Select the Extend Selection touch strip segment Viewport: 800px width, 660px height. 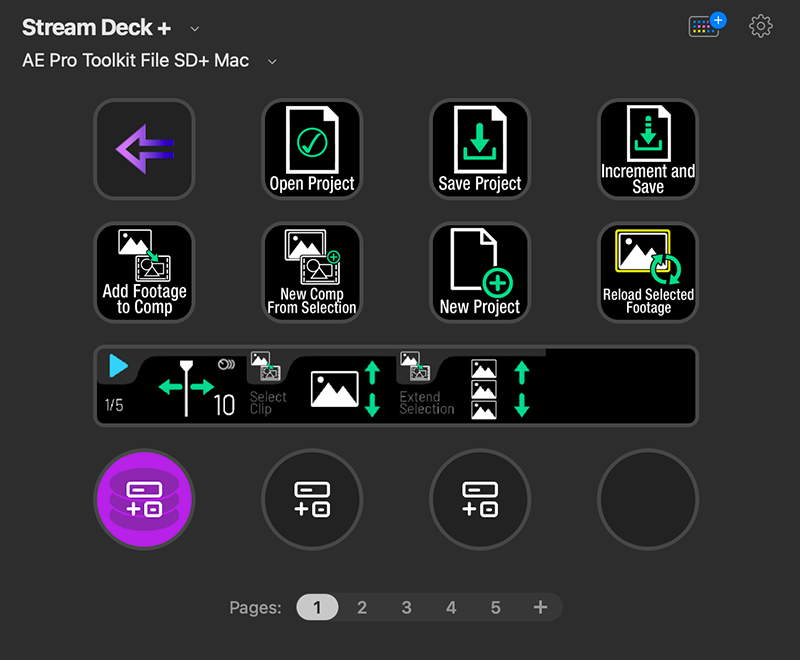click(x=471, y=387)
